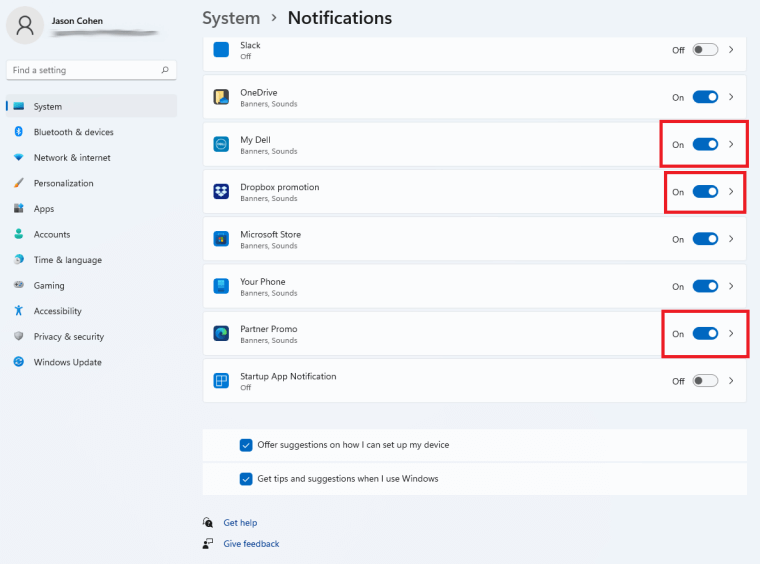Expand OneDrive notification settings chevron
The width and height of the screenshot is (760, 564).
click(x=731, y=97)
